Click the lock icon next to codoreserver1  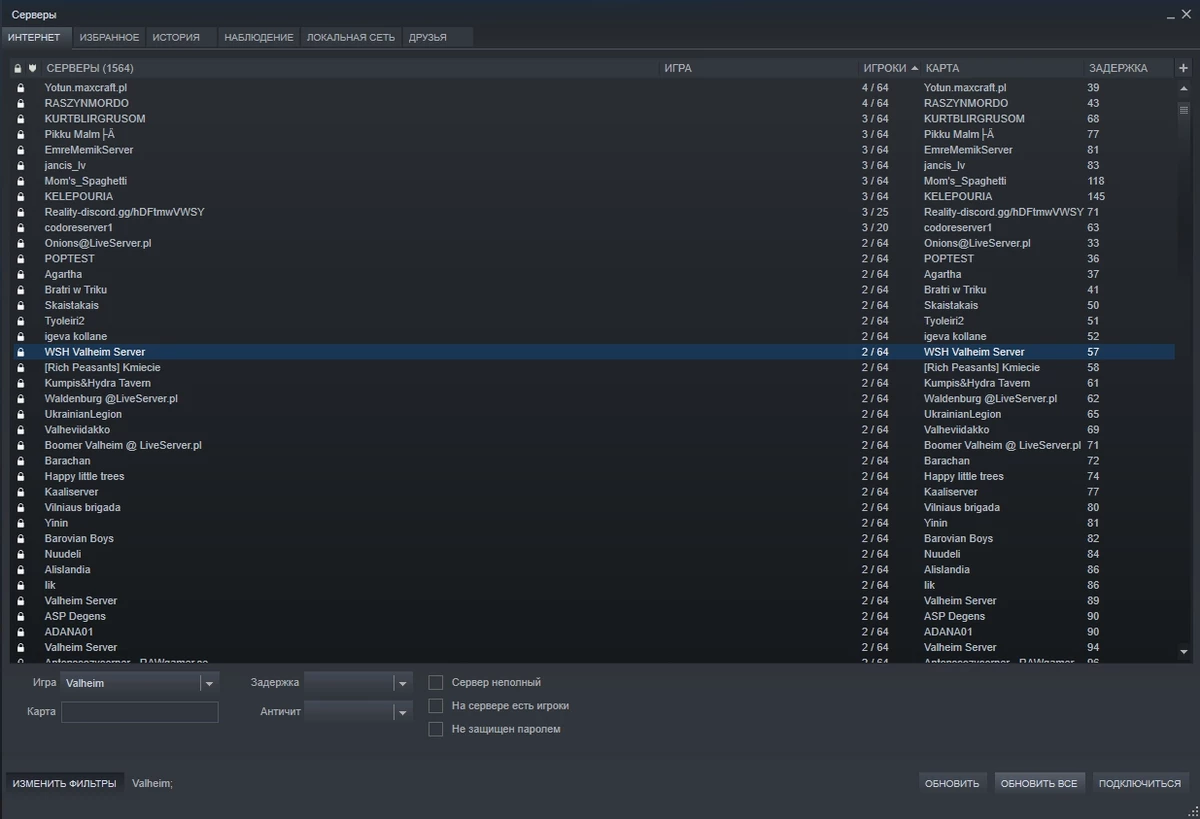(x=20, y=228)
